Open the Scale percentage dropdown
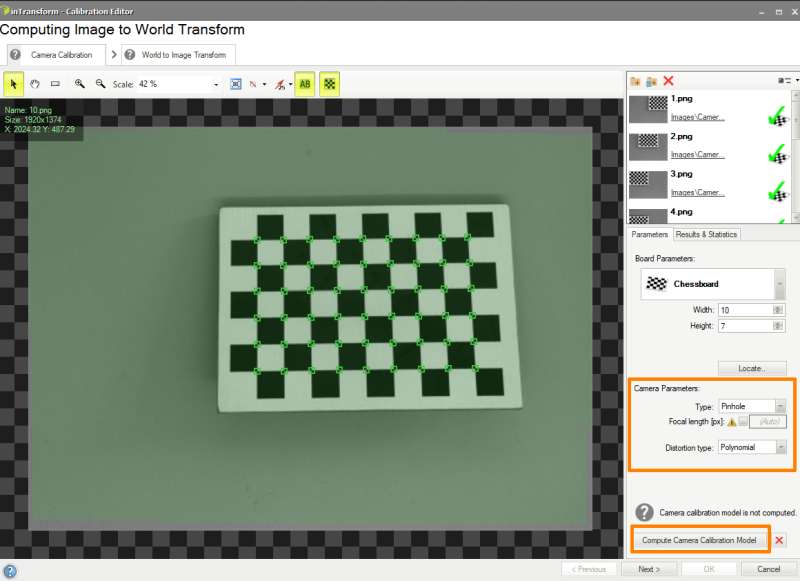 (216, 85)
